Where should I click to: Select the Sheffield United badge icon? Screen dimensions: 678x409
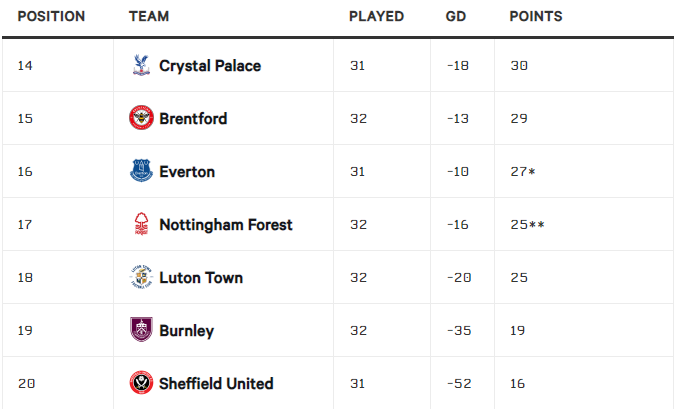141,383
